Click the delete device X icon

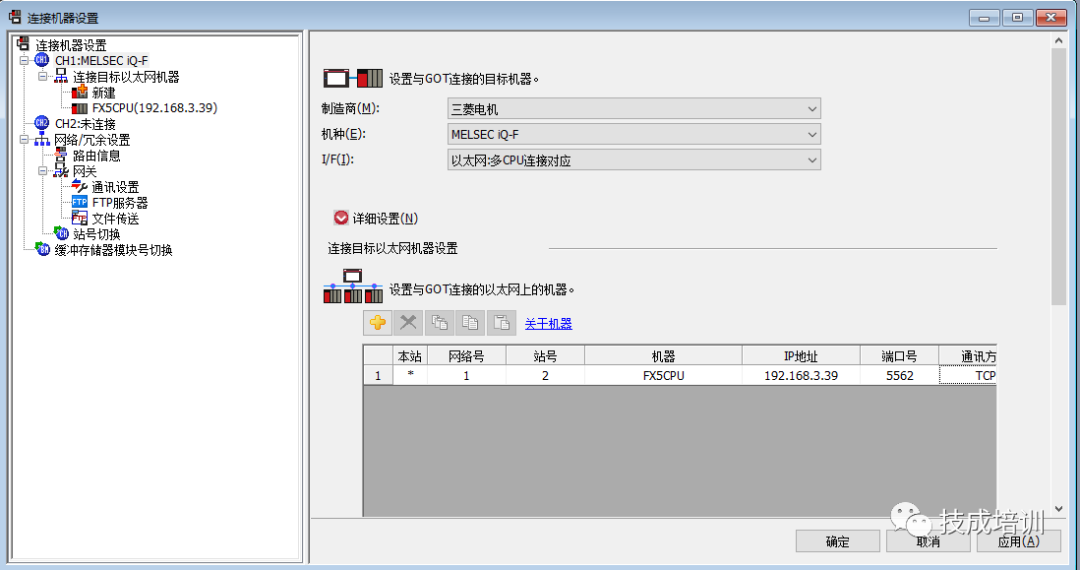tap(408, 323)
